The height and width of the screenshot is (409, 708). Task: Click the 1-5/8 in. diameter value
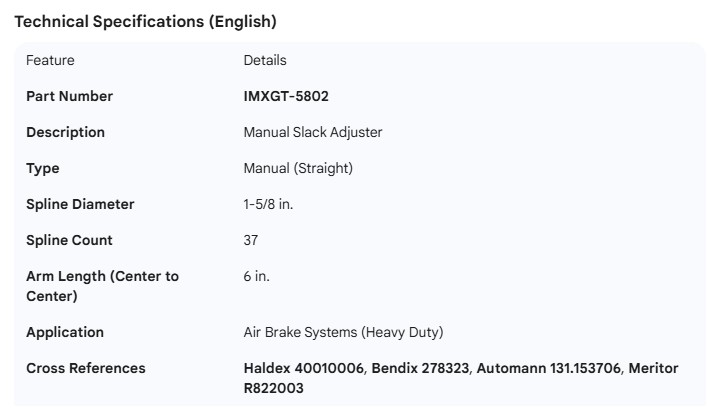[268, 204]
